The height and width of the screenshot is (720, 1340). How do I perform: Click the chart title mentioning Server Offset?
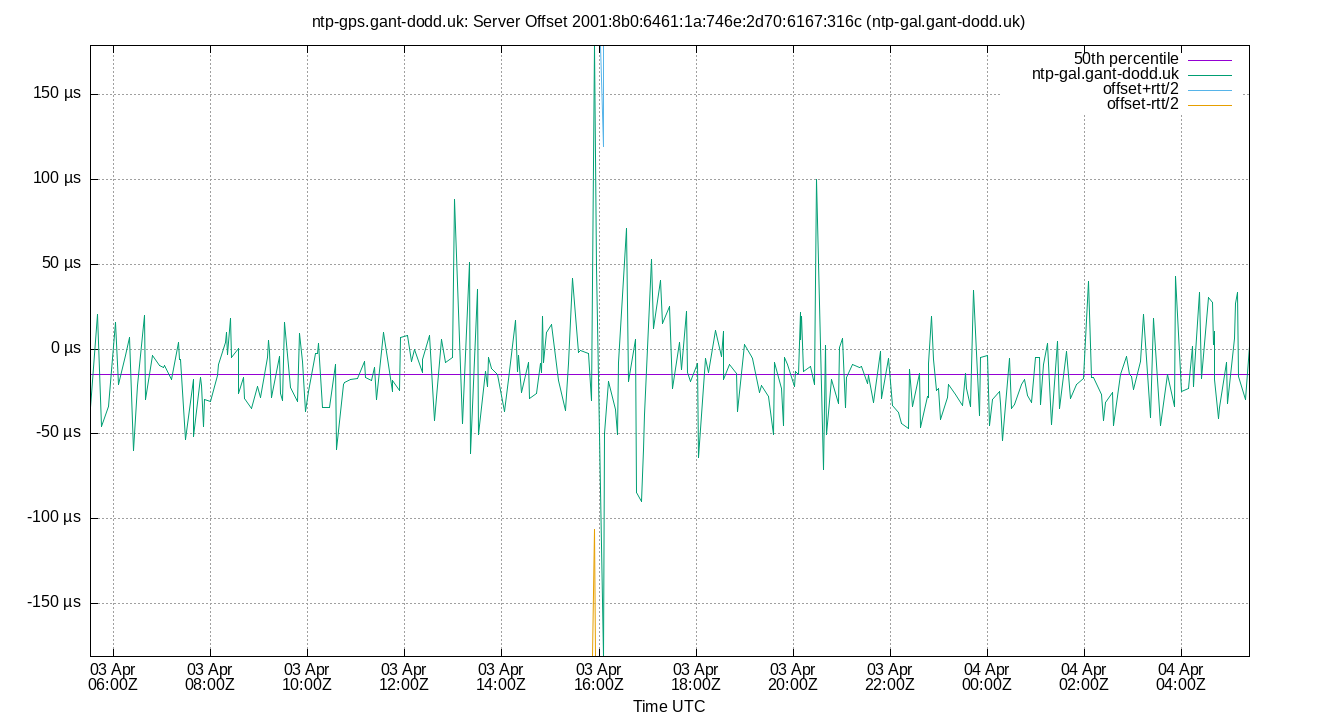(x=669, y=19)
